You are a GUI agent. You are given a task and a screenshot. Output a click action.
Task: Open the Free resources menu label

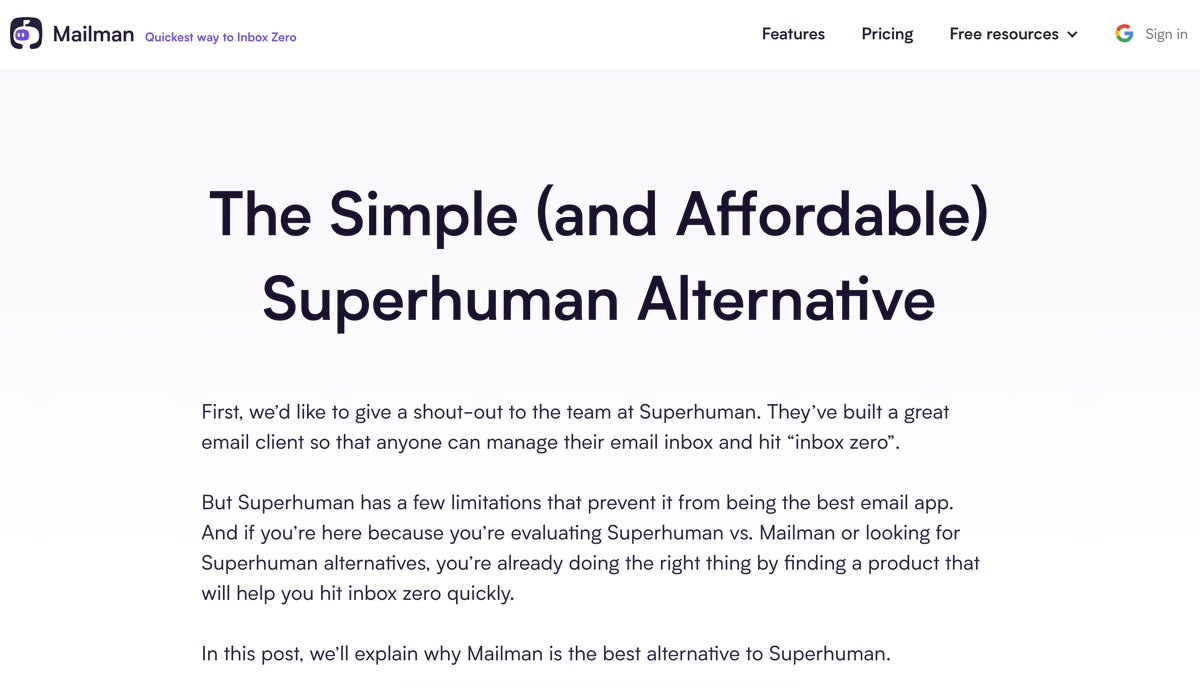pyautogui.click(x=1003, y=34)
